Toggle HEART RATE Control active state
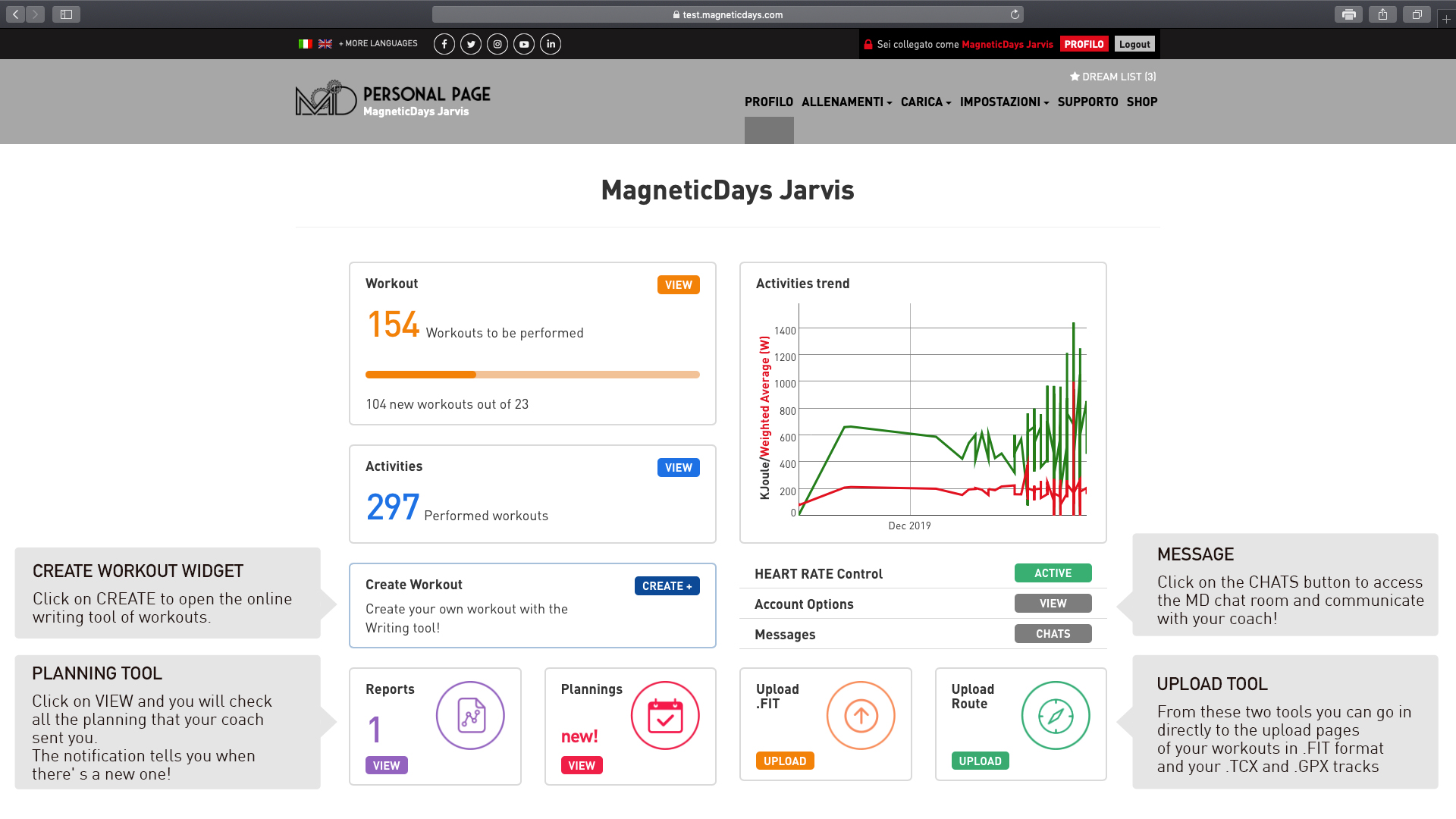 click(x=1053, y=573)
